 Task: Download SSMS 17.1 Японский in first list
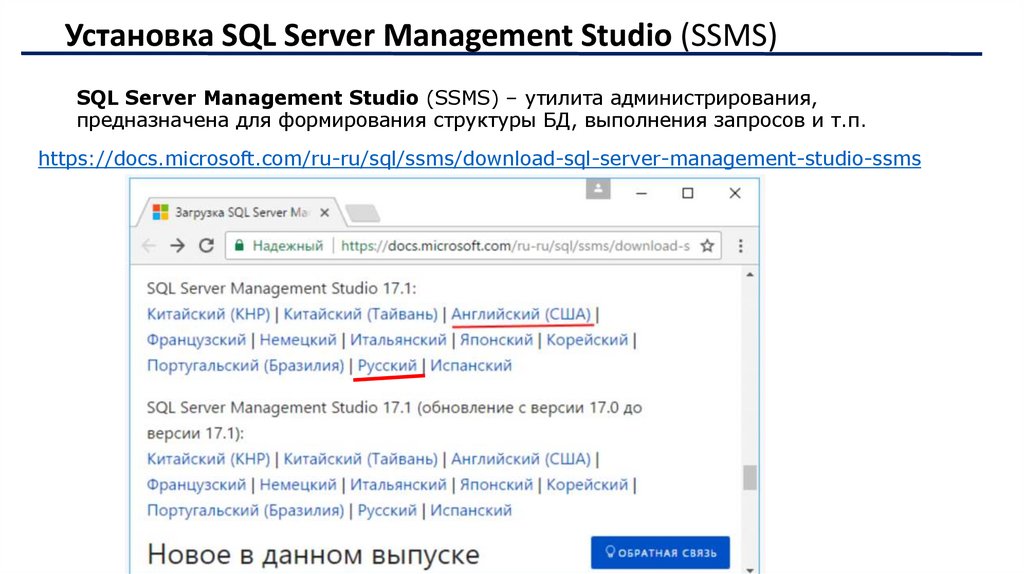[496, 340]
